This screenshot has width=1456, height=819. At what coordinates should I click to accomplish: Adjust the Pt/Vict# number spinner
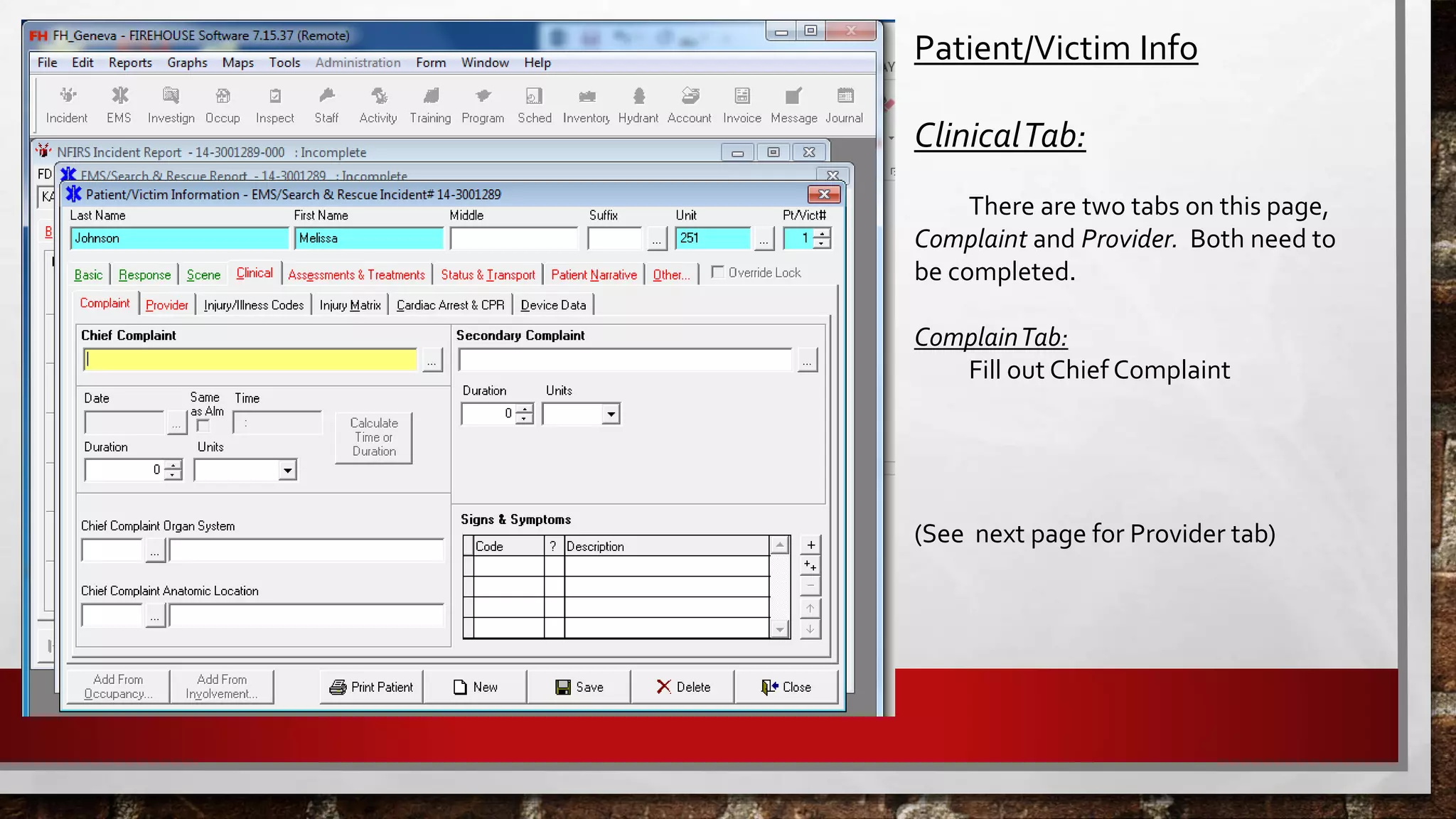pyautogui.click(x=822, y=239)
